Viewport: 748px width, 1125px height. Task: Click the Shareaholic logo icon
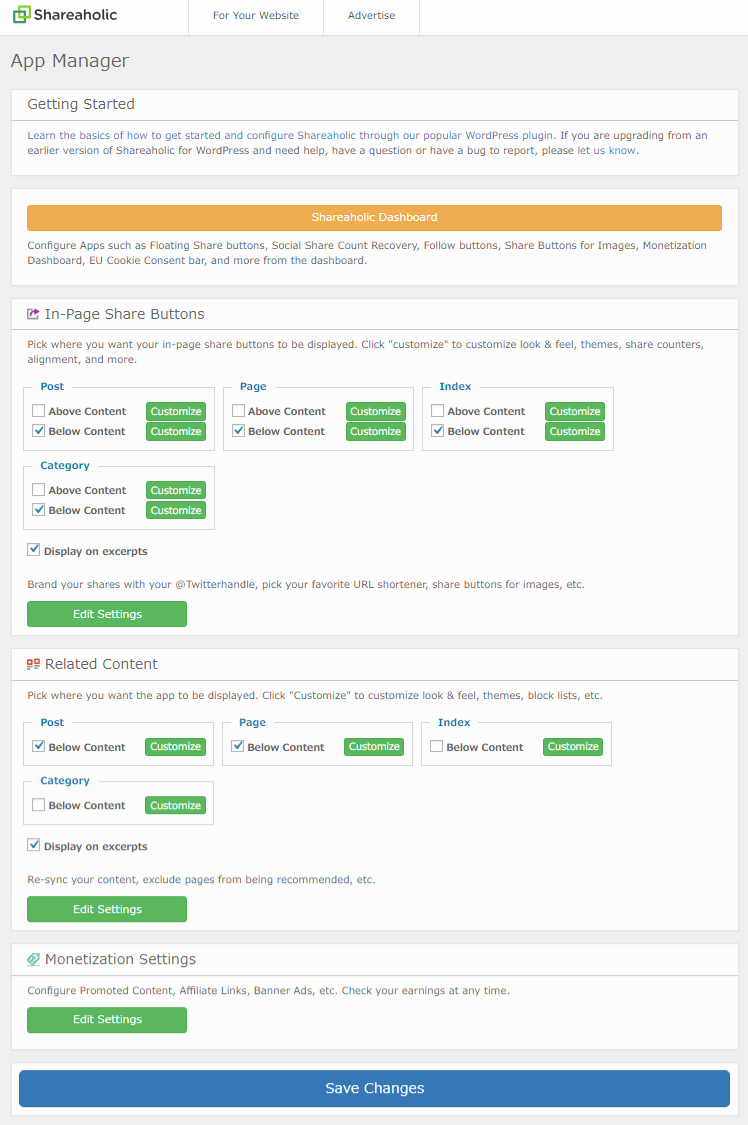tap(22, 14)
